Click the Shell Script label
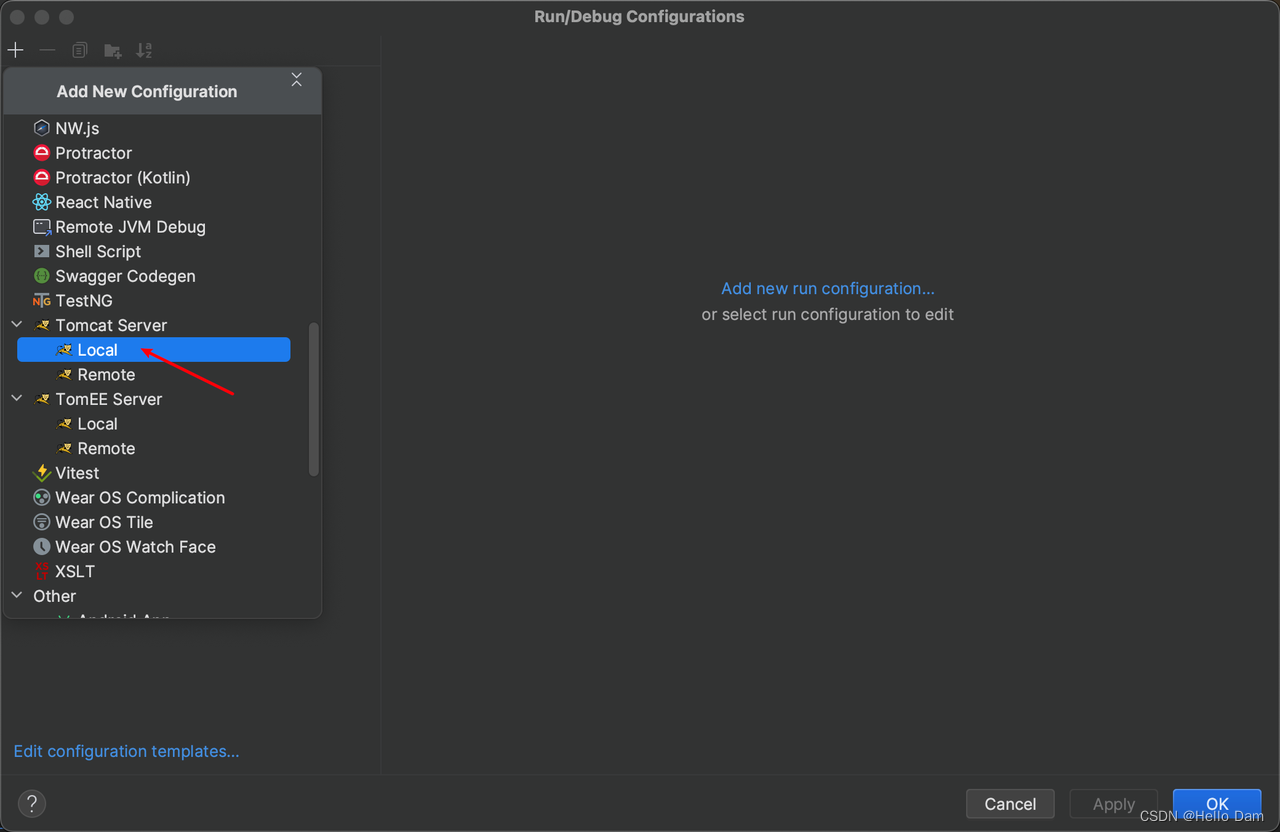 98,251
